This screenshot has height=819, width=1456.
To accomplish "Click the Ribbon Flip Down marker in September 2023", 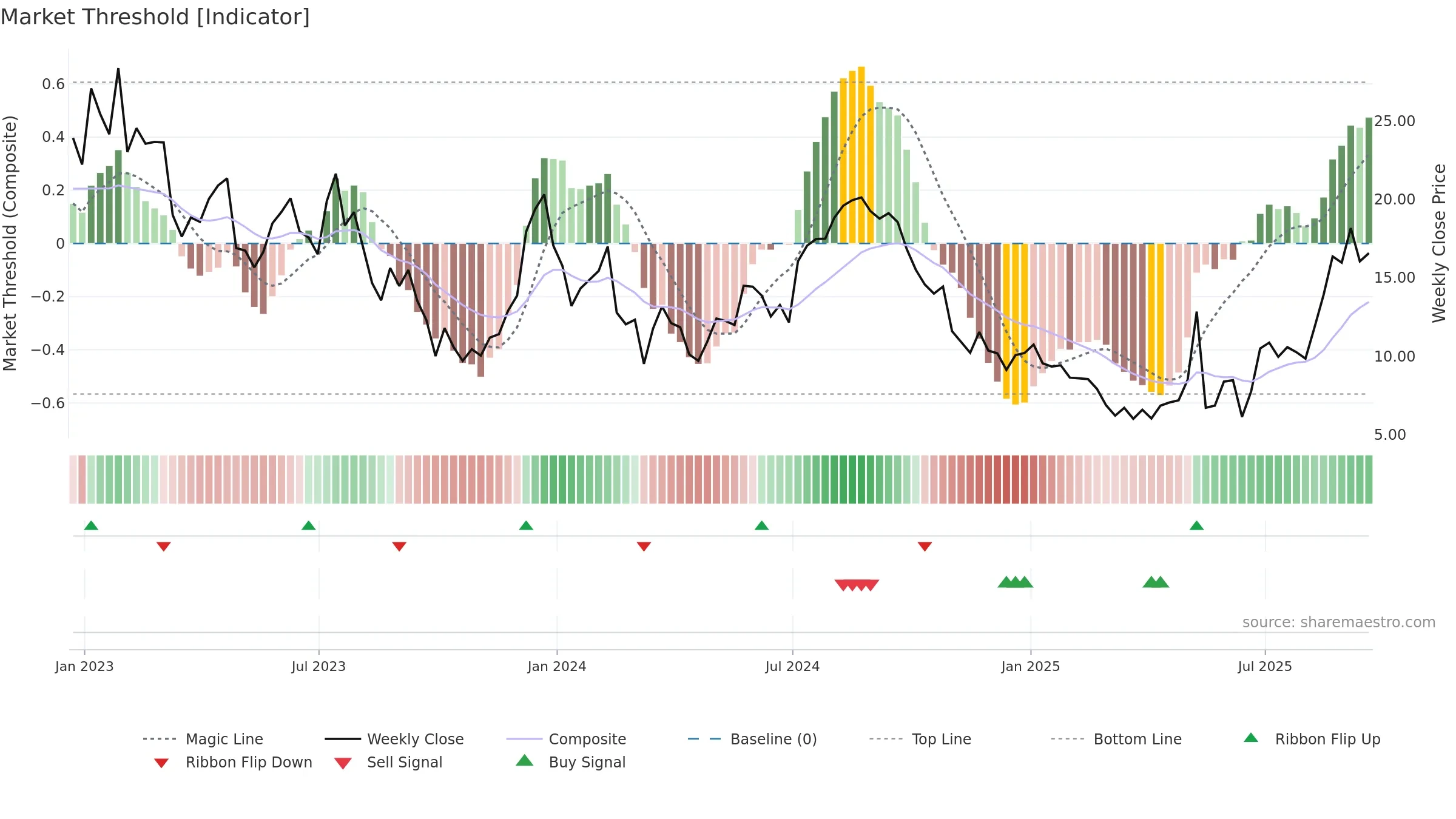I will [x=399, y=547].
